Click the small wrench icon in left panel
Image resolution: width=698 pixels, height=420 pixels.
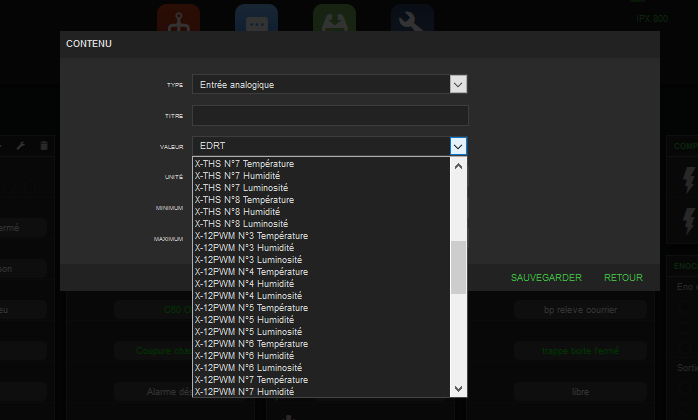[21, 146]
